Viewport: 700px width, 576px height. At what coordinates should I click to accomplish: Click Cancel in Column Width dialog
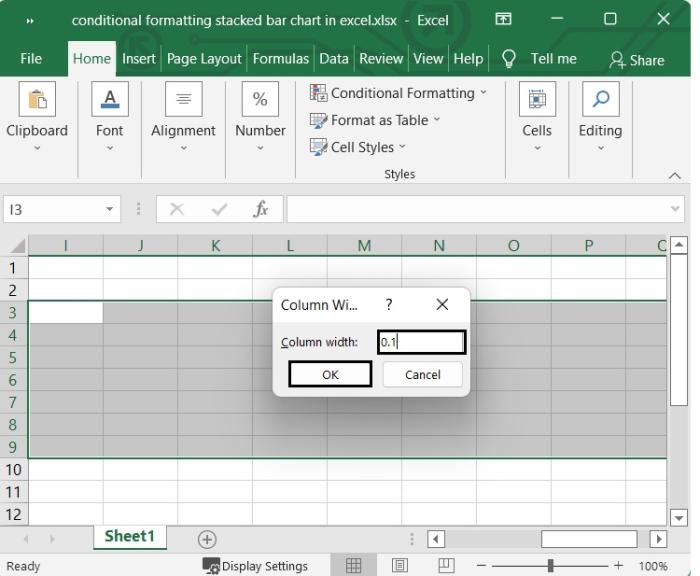[423, 374]
